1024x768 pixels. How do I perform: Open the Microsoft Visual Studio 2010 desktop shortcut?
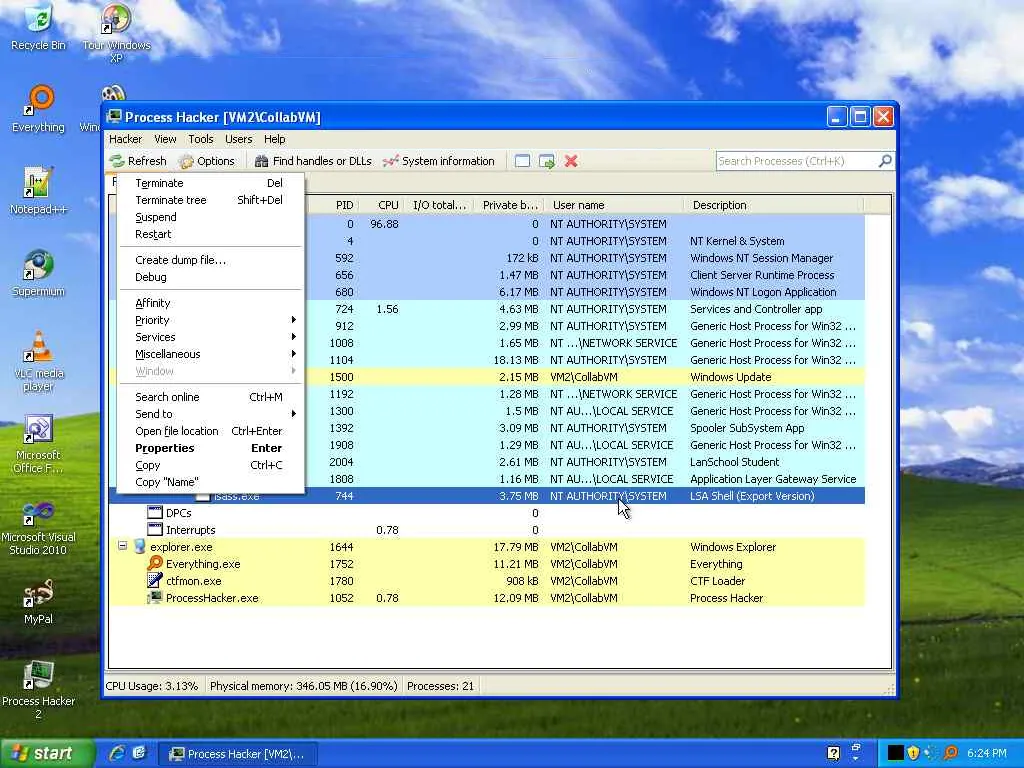pos(38,526)
